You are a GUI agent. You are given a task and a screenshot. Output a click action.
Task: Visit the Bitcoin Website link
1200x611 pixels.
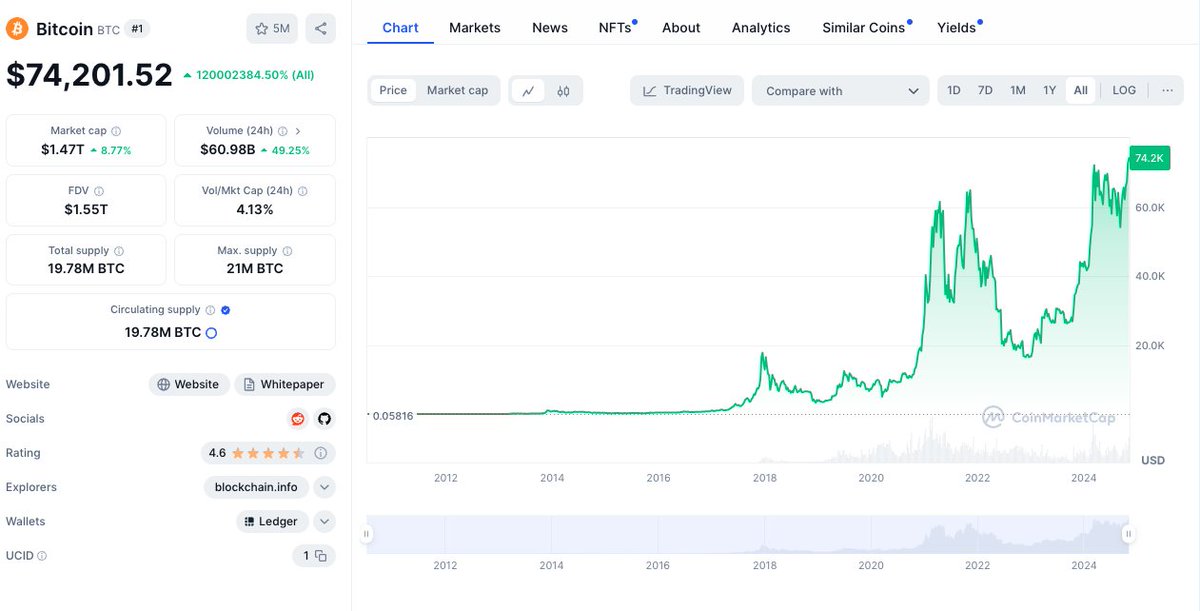tap(189, 385)
